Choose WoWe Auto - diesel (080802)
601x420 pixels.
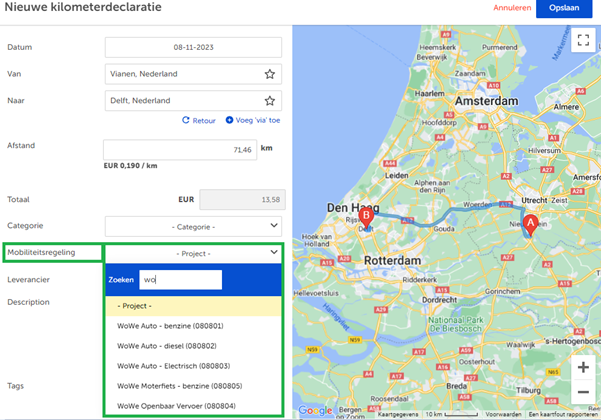pyautogui.click(x=193, y=346)
